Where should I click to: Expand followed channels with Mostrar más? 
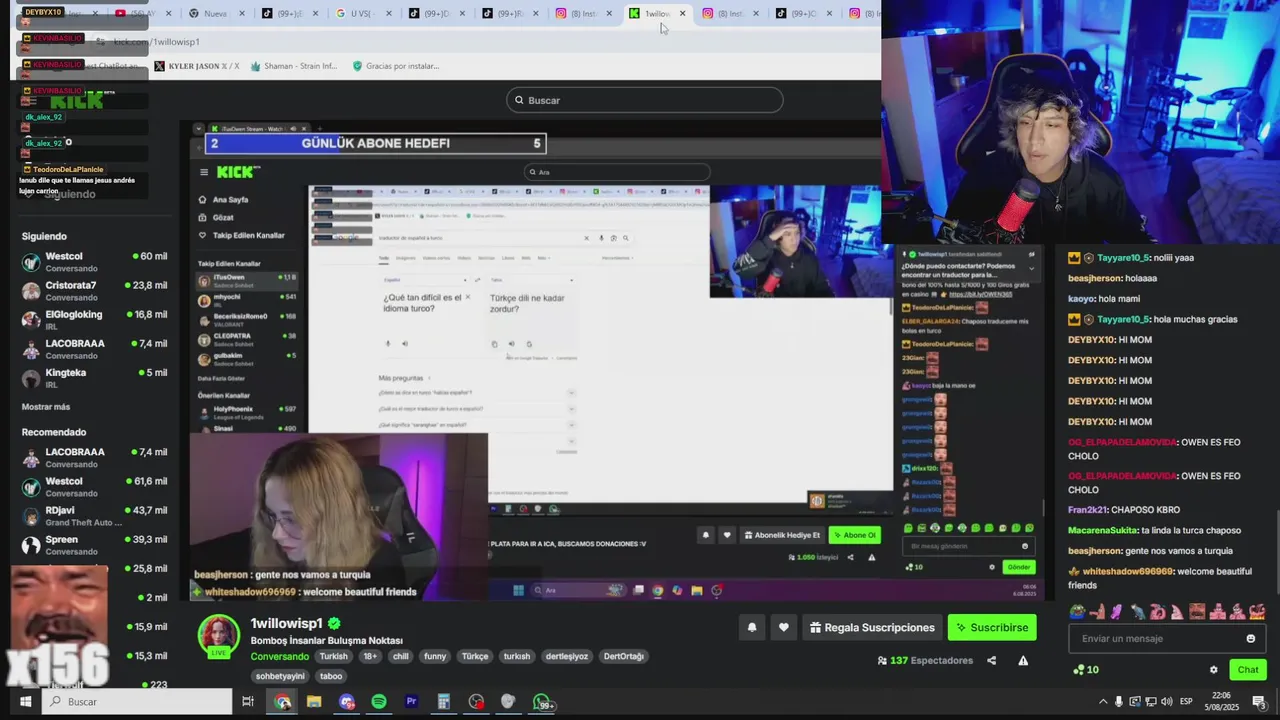(x=46, y=407)
